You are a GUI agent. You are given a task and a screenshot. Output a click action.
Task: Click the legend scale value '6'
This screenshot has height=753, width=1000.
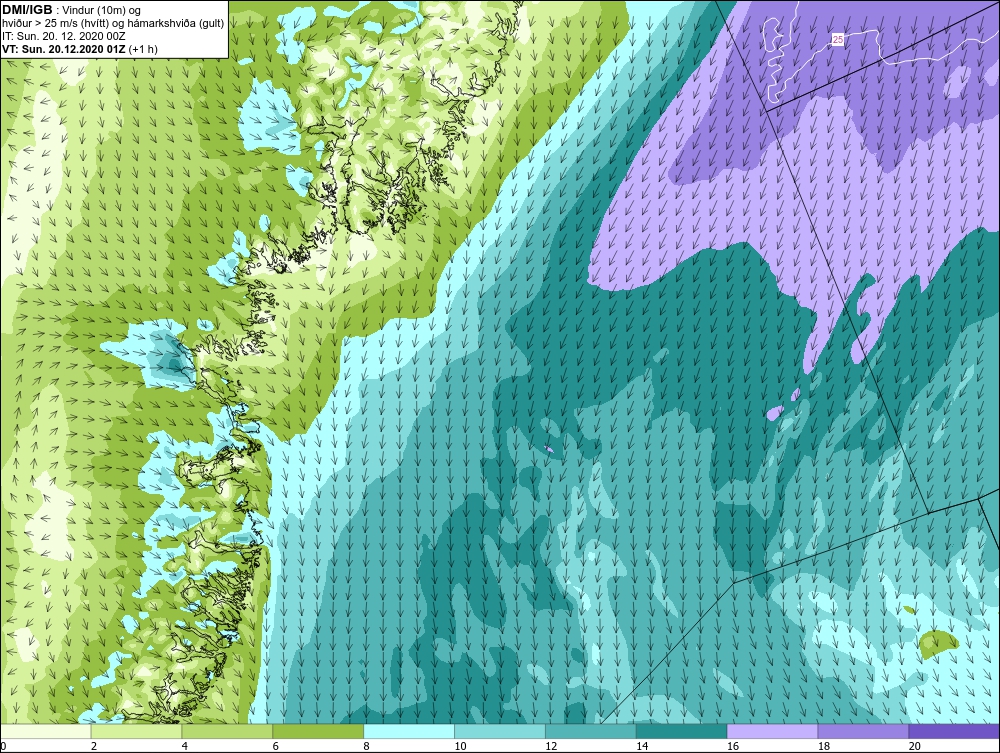click(x=276, y=746)
